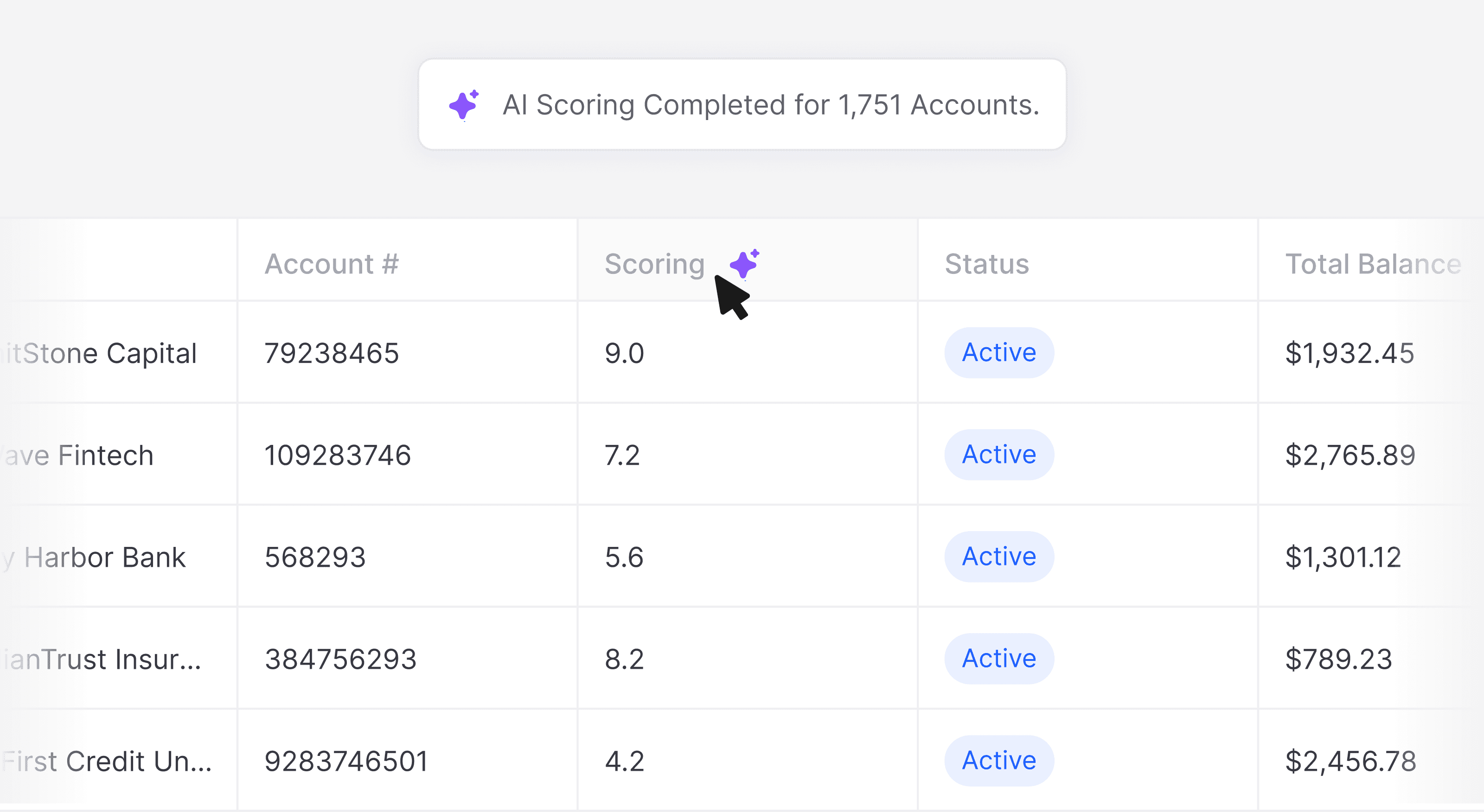Click the Active badge for account 384756293
This screenshot has width=1484, height=812.
999,658
